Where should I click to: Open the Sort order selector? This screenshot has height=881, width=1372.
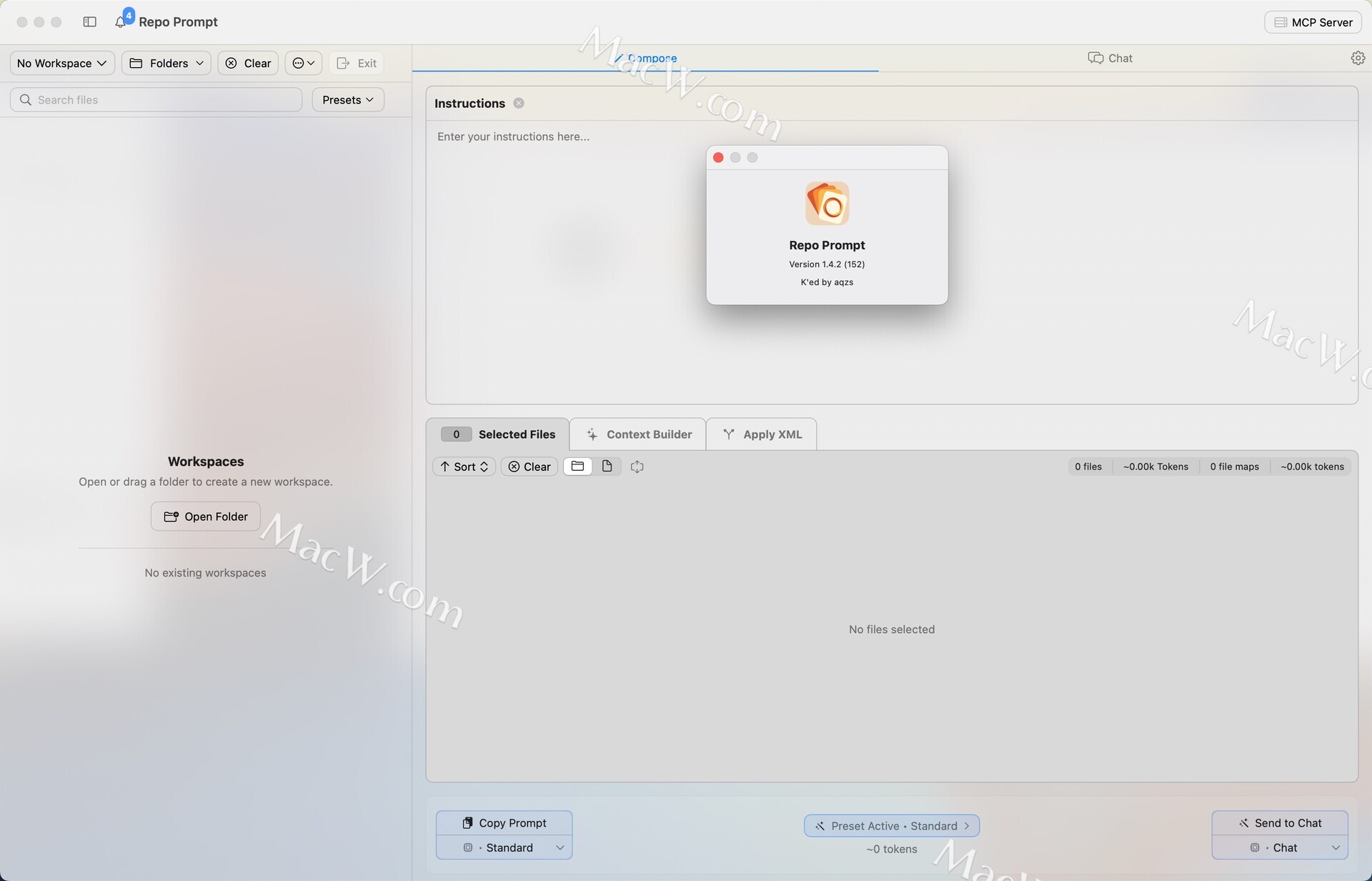click(x=464, y=467)
